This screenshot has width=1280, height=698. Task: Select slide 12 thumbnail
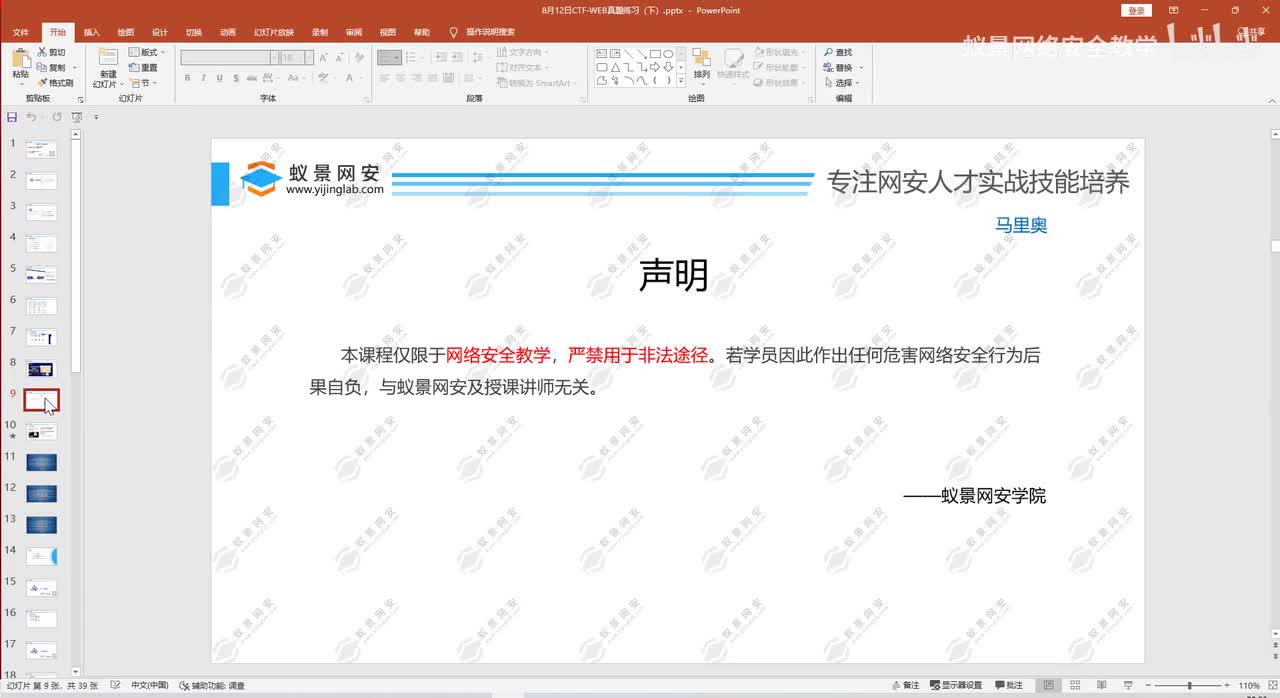[41, 493]
